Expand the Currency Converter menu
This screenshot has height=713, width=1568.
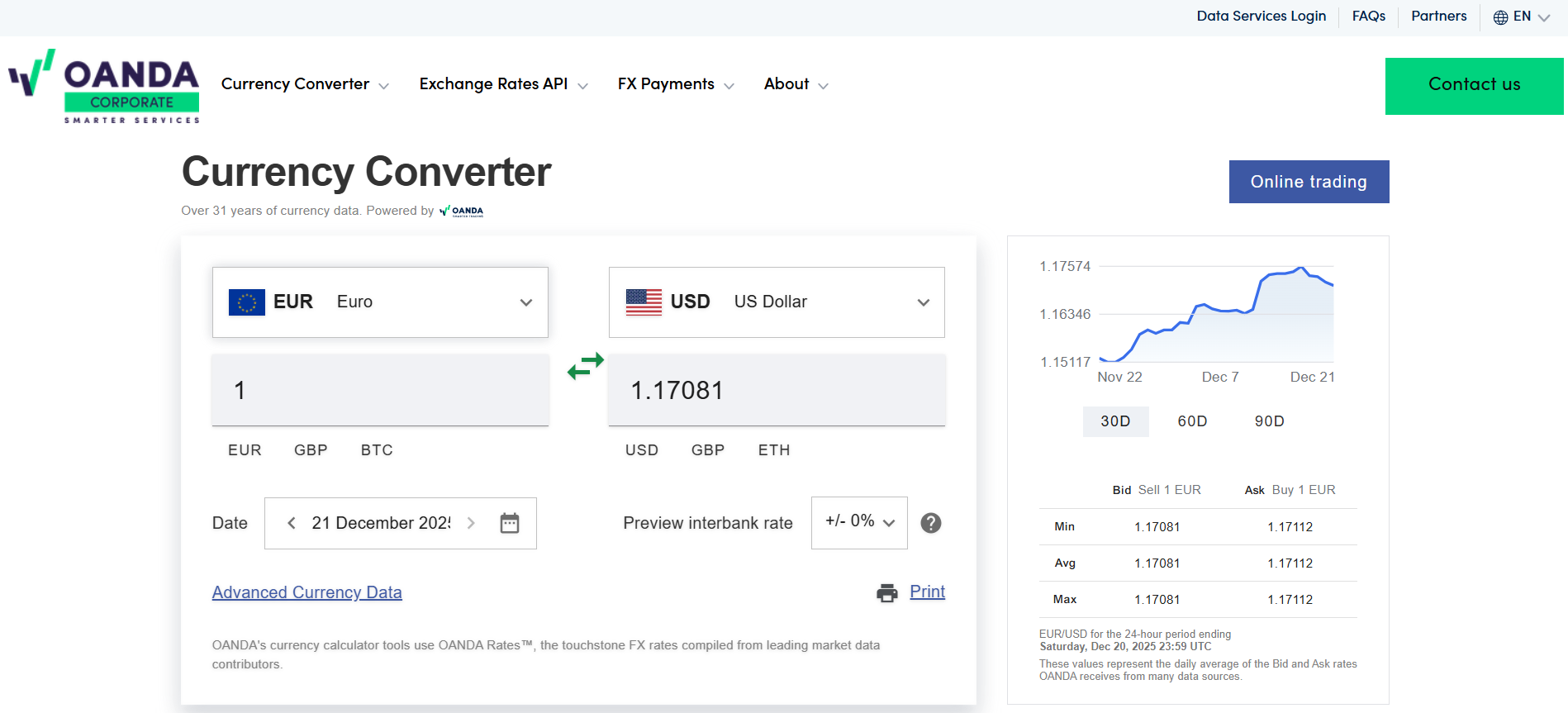point(305,84)
